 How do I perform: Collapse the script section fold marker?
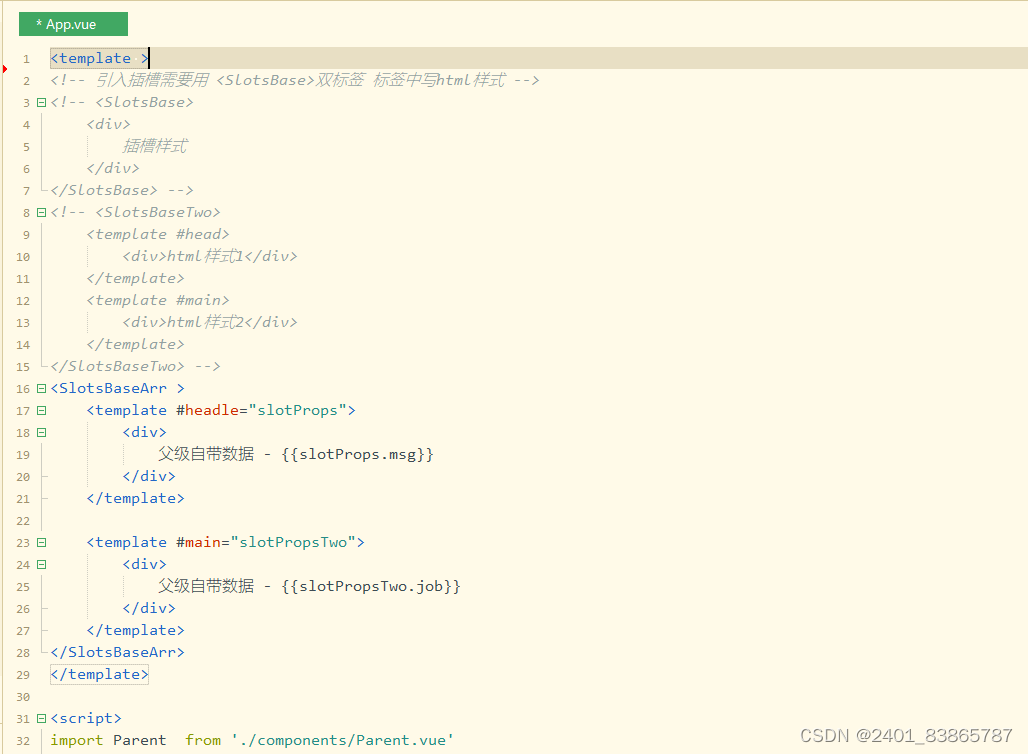pyautogui.click(x=40, y=717)
